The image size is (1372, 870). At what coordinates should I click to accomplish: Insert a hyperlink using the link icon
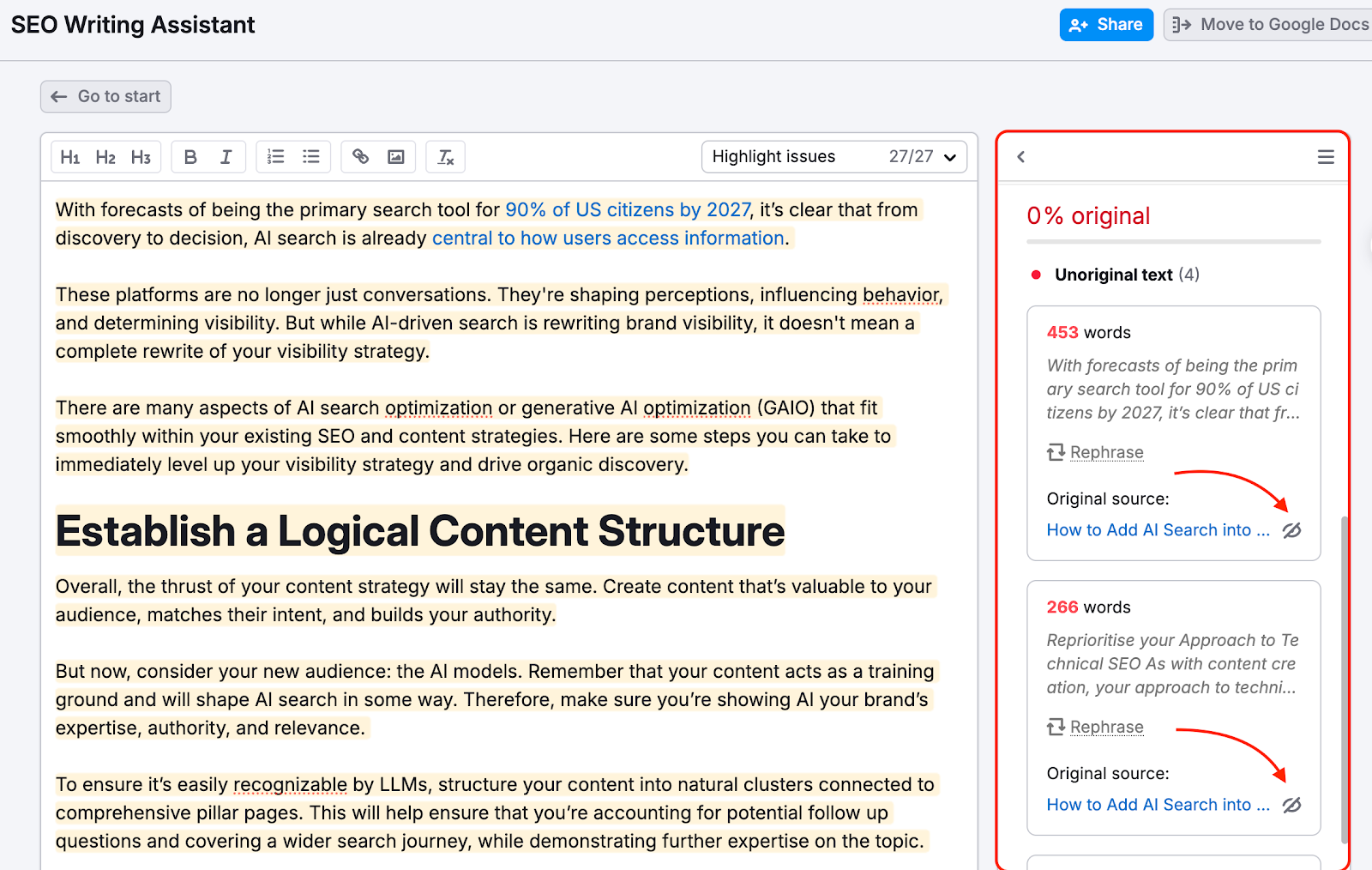point(360,156)
